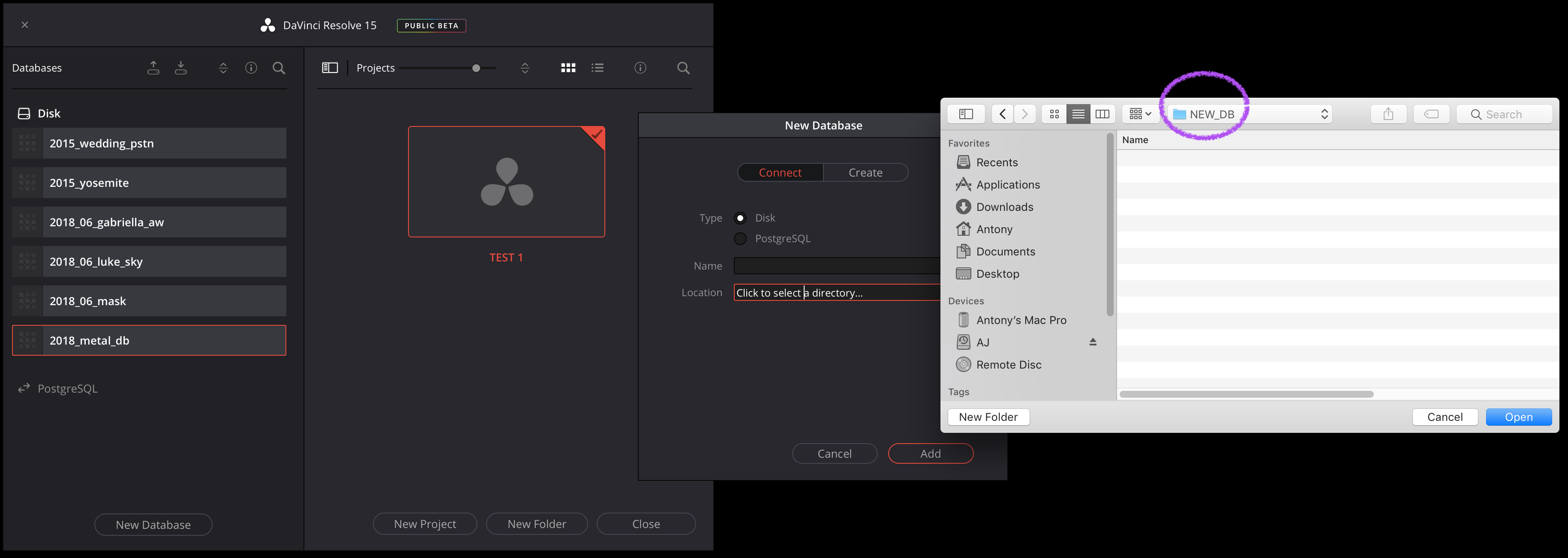Switch Projects to list view

598,68
